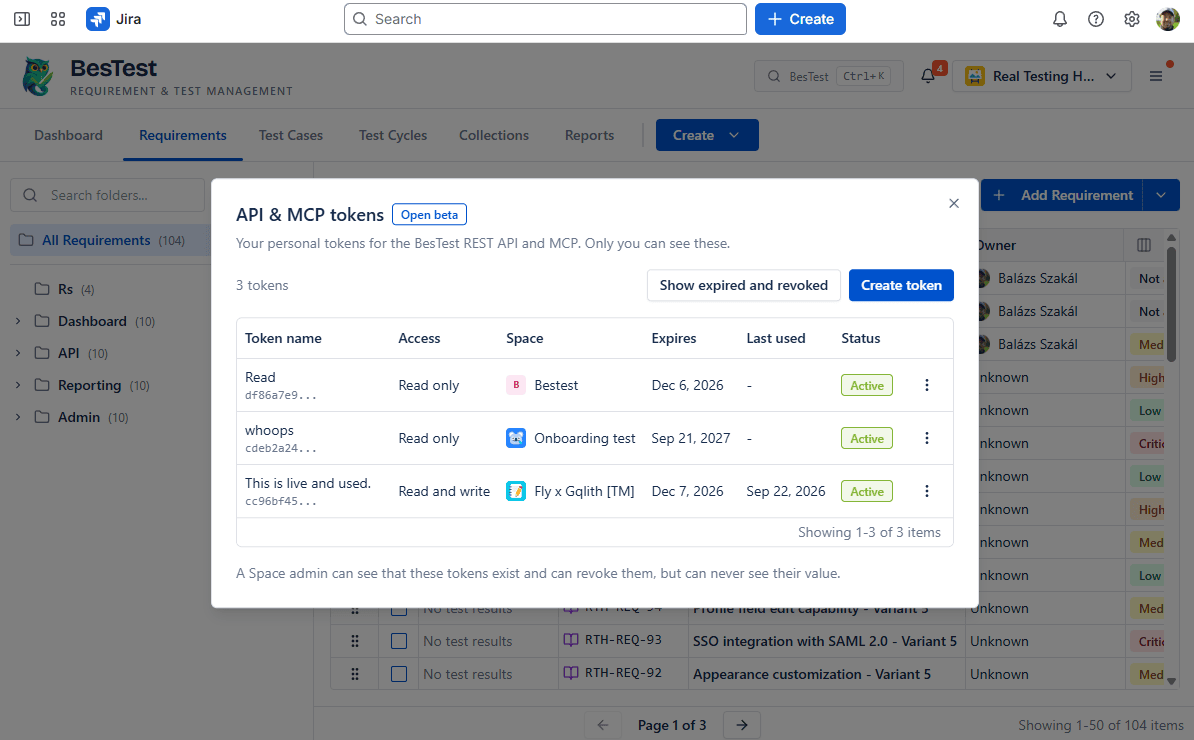1194x740 pixels.
Task: Click the Rs folder icon
Action: [42, 289]
